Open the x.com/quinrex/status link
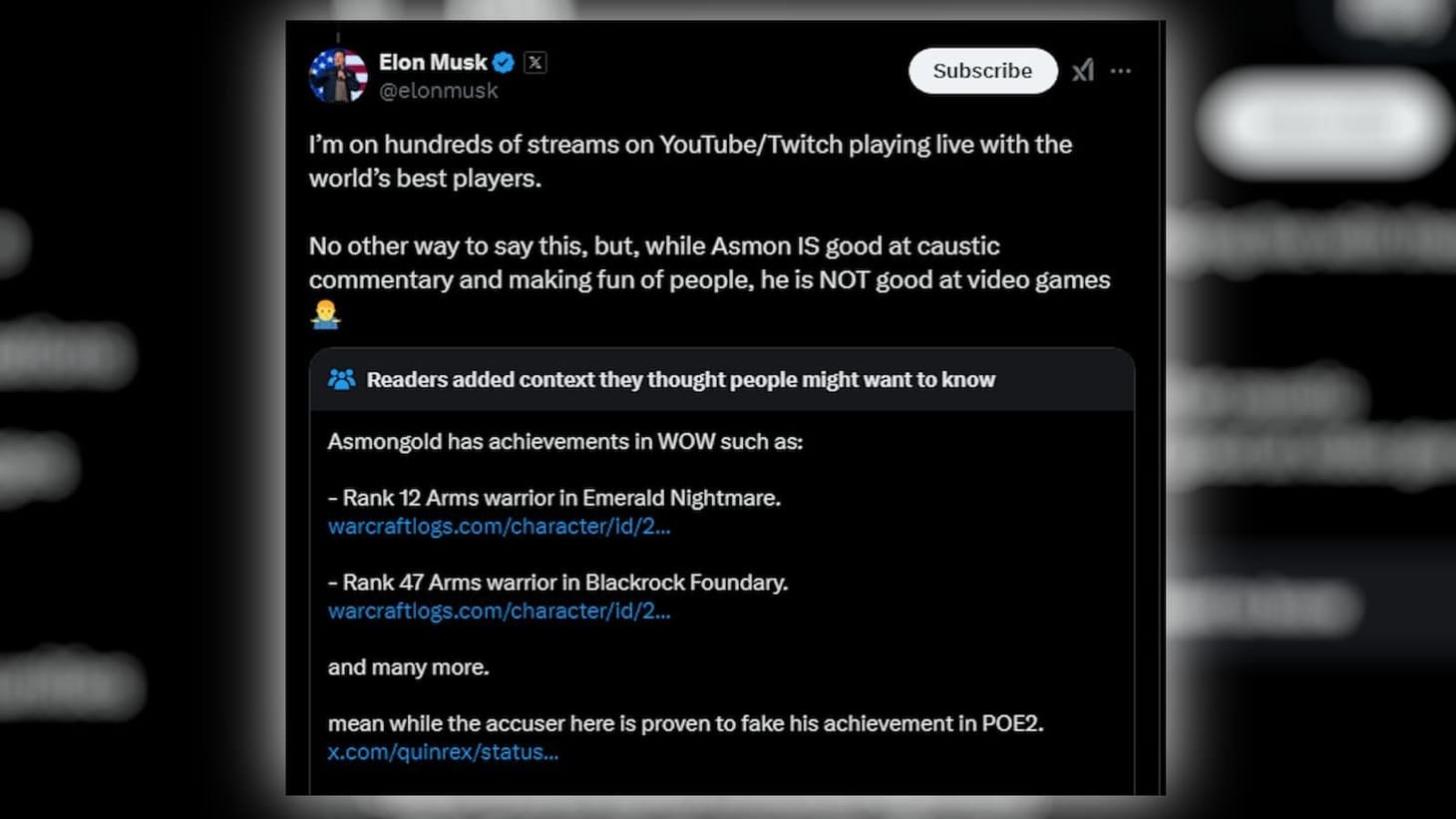 coord(443,751)
